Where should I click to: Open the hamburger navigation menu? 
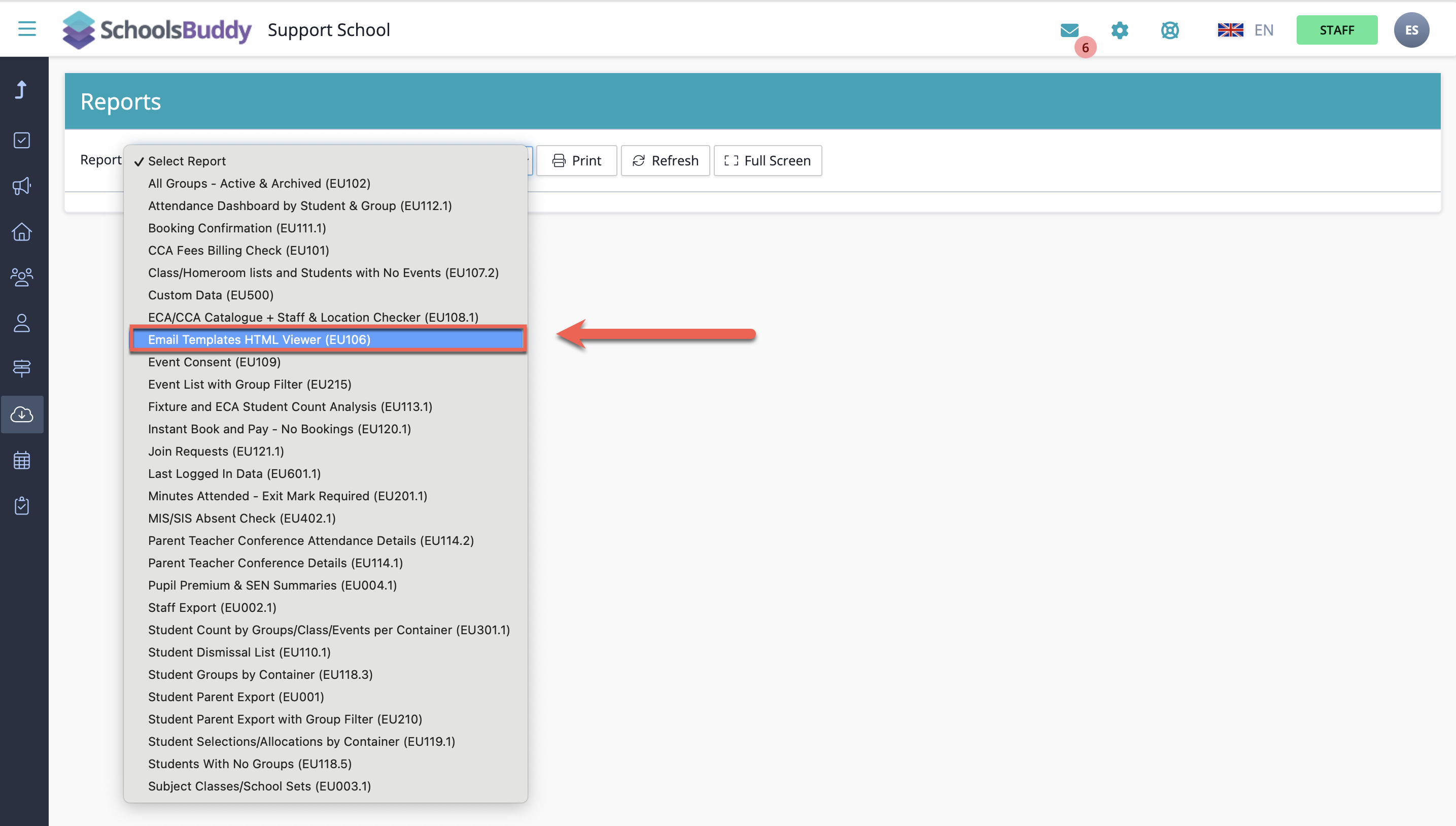(x=26, y=29)
